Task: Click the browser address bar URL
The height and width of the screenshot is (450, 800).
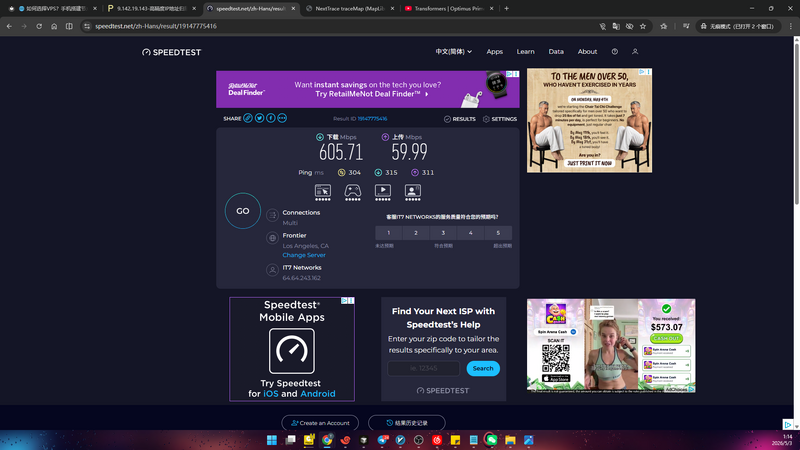Action: [x=156, y=26]
